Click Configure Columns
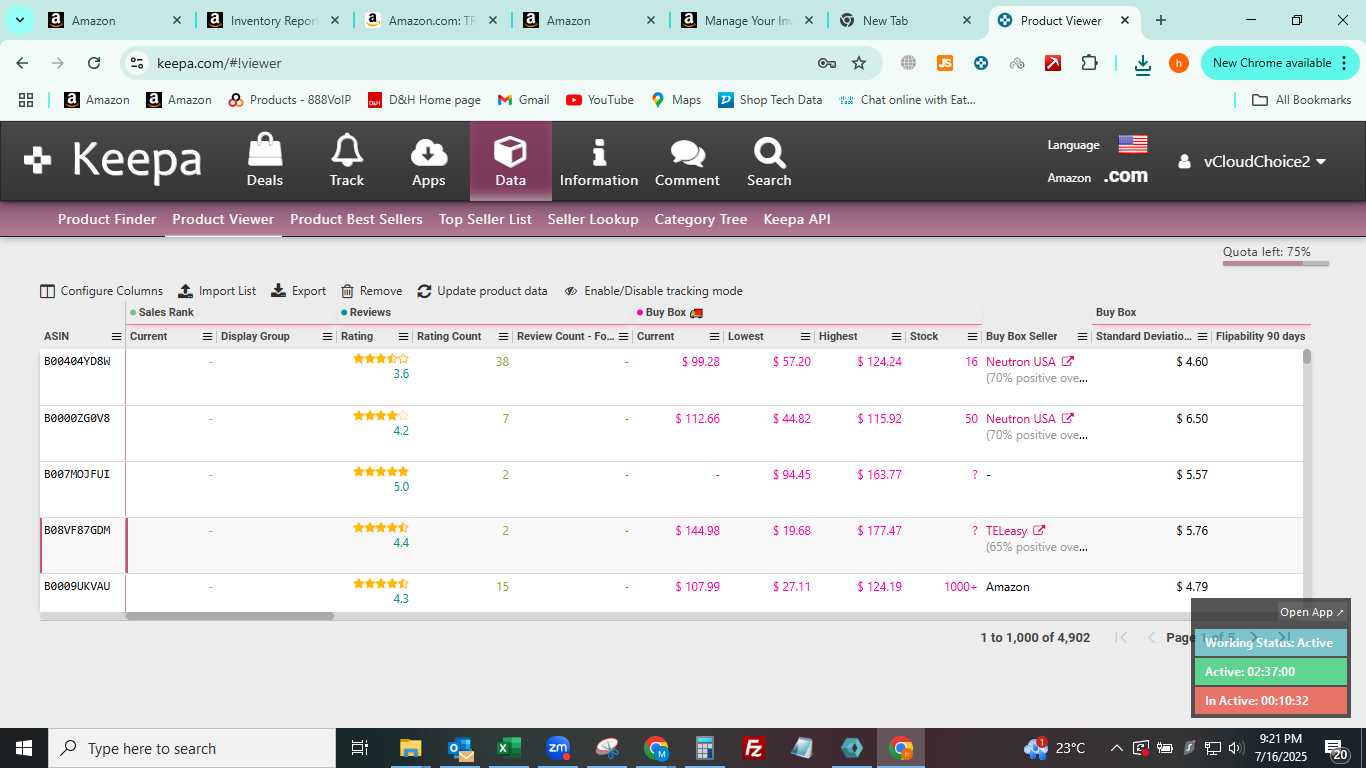 pos(102,291)
